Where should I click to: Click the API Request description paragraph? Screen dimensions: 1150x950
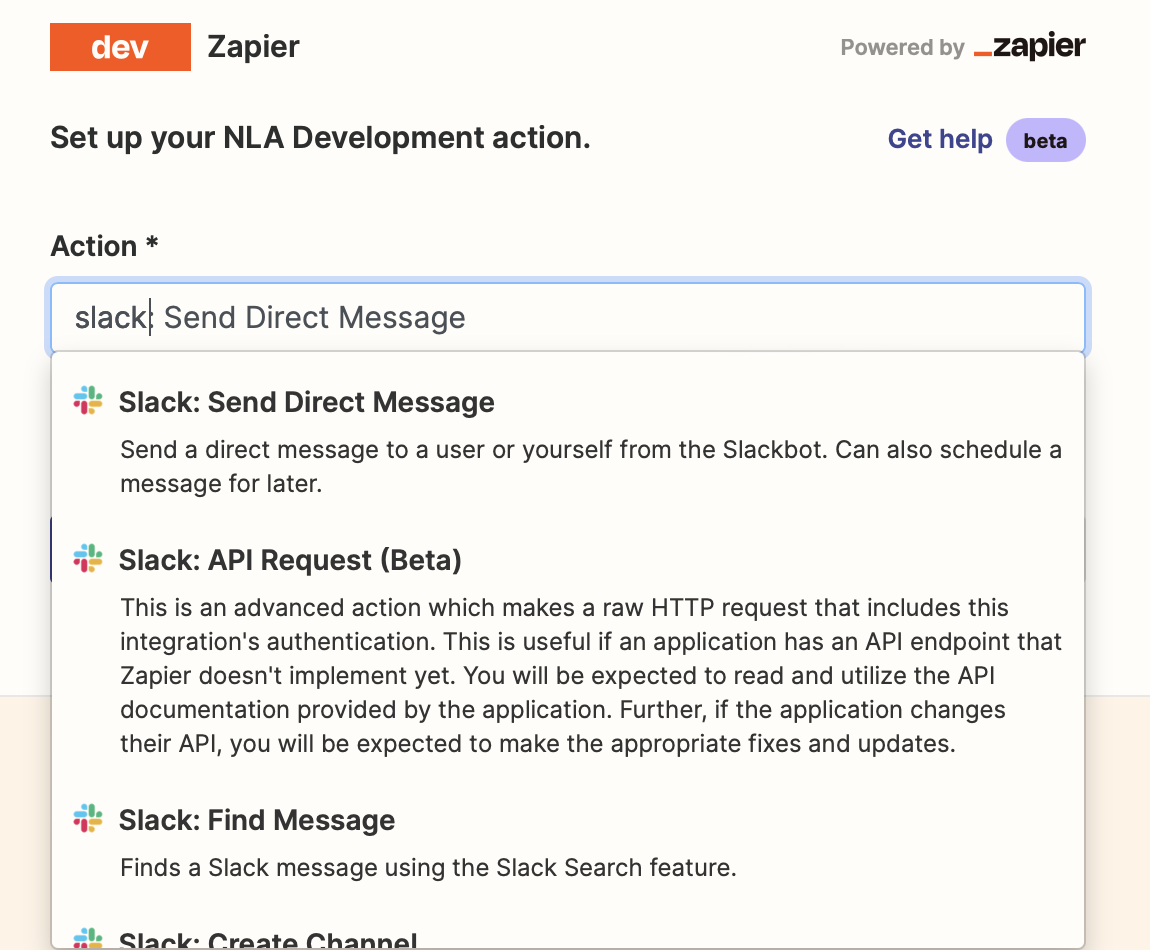(590, 676)
